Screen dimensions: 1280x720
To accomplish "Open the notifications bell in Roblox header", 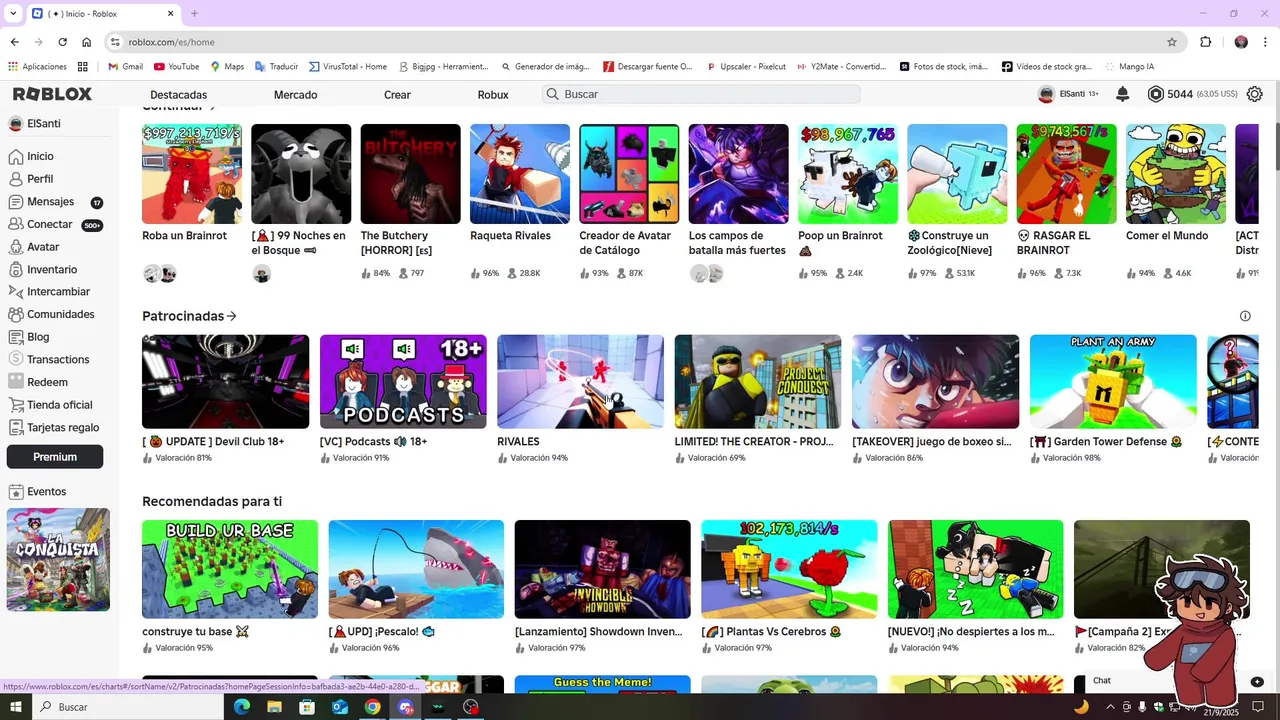I will 1122,94.
